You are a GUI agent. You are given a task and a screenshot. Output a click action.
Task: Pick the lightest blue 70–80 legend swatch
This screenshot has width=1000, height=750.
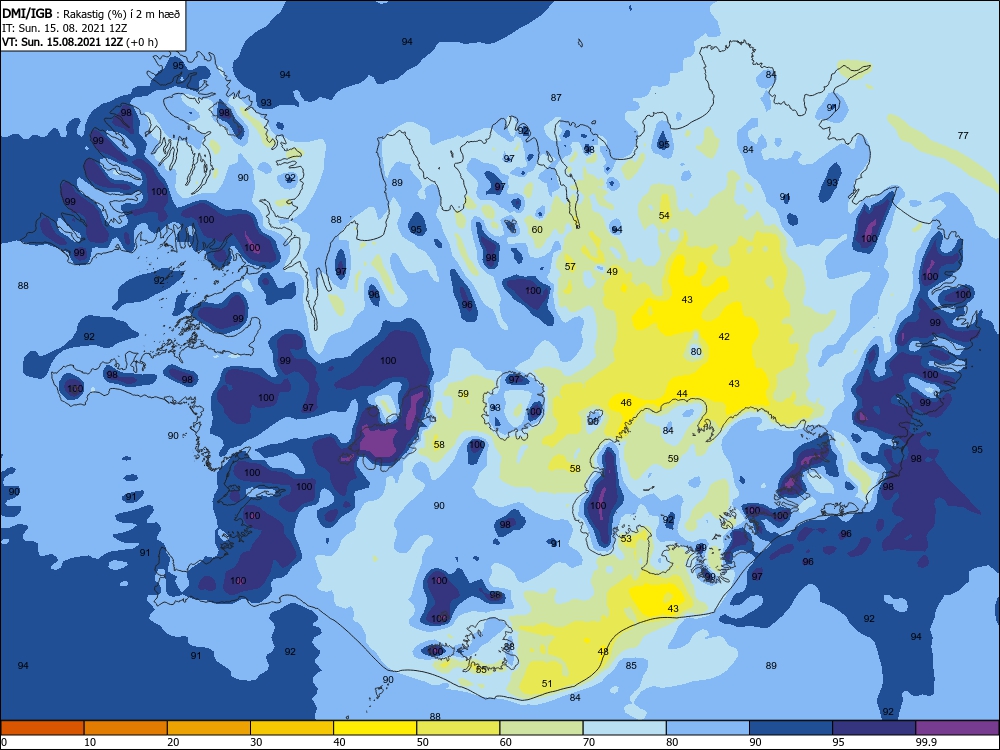624,728
